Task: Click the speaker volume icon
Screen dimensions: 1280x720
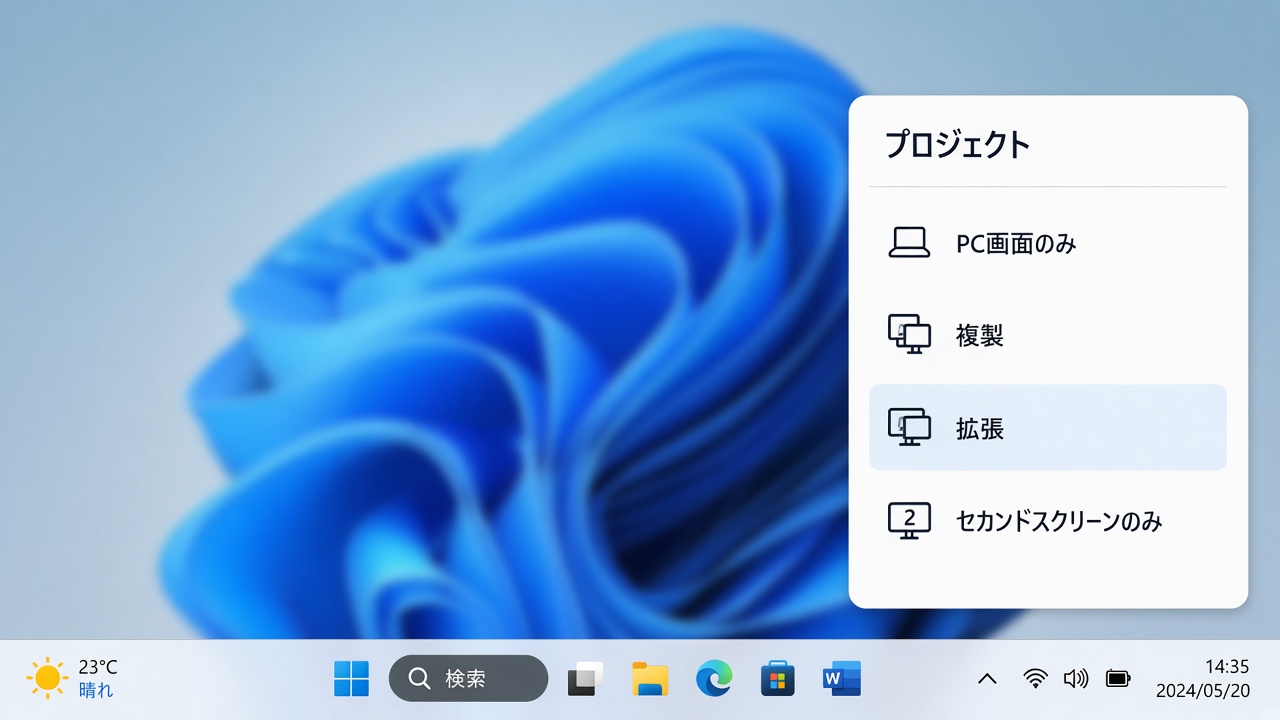Action: (1076, 679)
